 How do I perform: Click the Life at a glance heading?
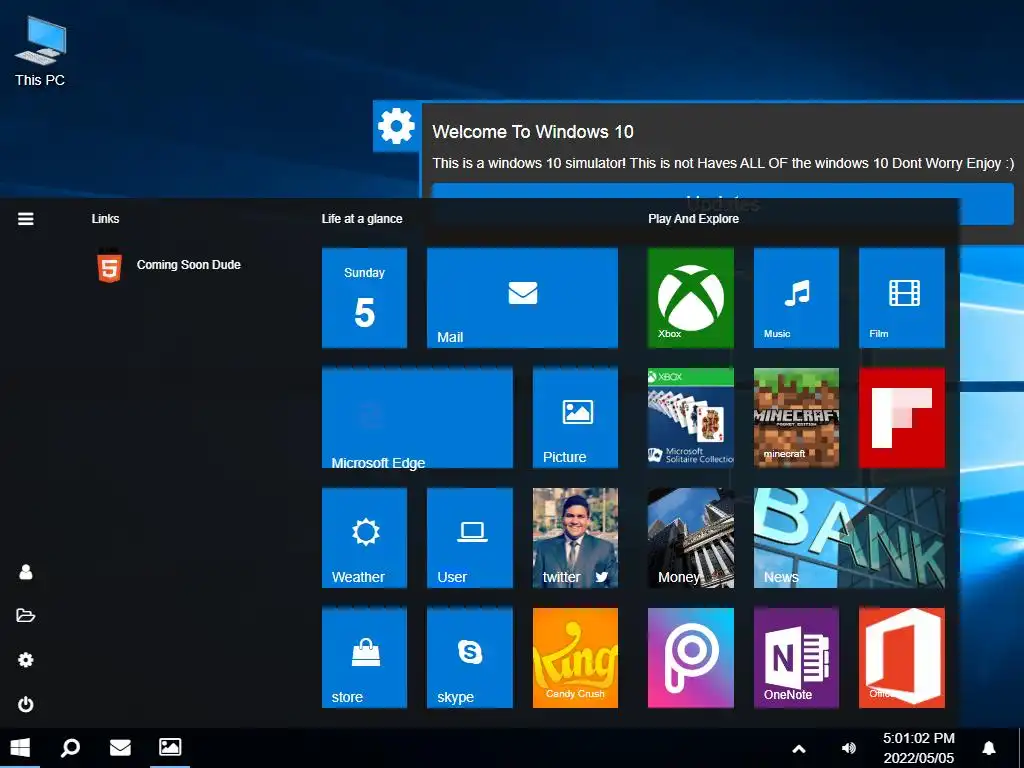[x=362, y=219]
